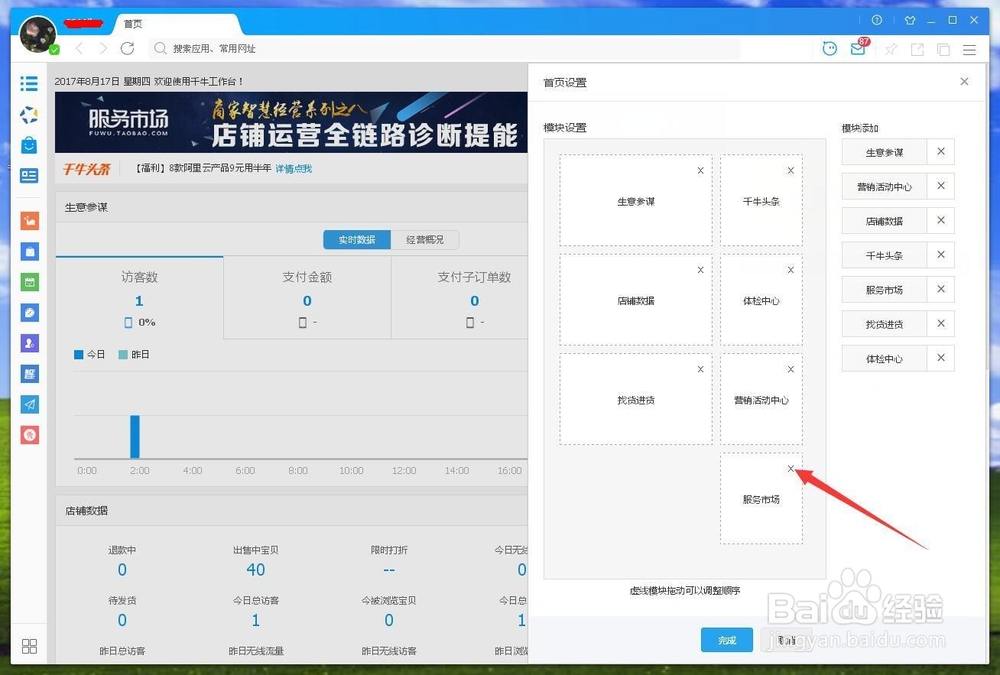Remove the 营销活动中心 dashed module block
Screen dimensions: 1000x675
(x=791, y=369)
